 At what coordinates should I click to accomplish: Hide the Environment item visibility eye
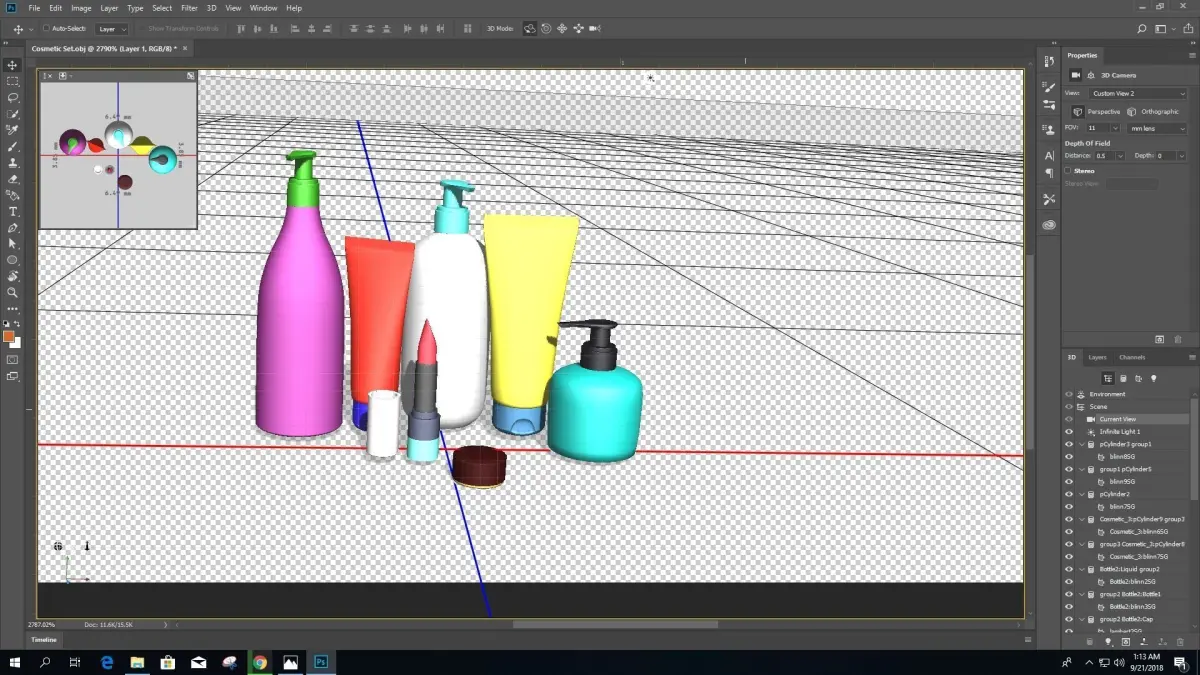1068,394
